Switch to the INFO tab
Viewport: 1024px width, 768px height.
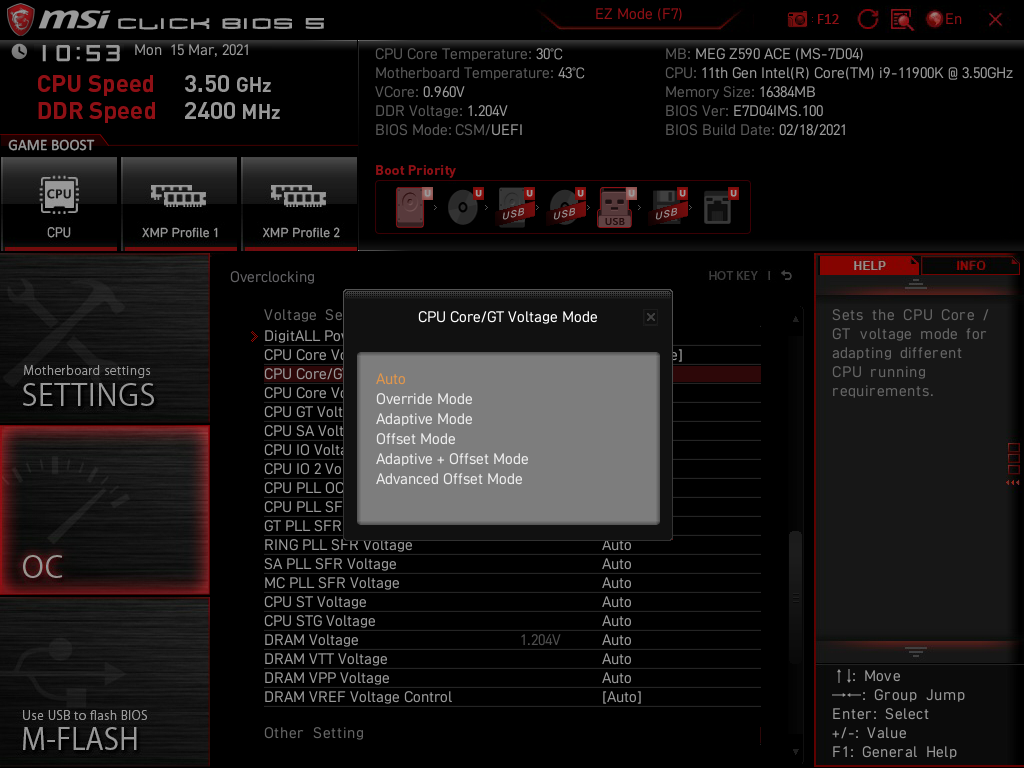click(x=970, y=266)
